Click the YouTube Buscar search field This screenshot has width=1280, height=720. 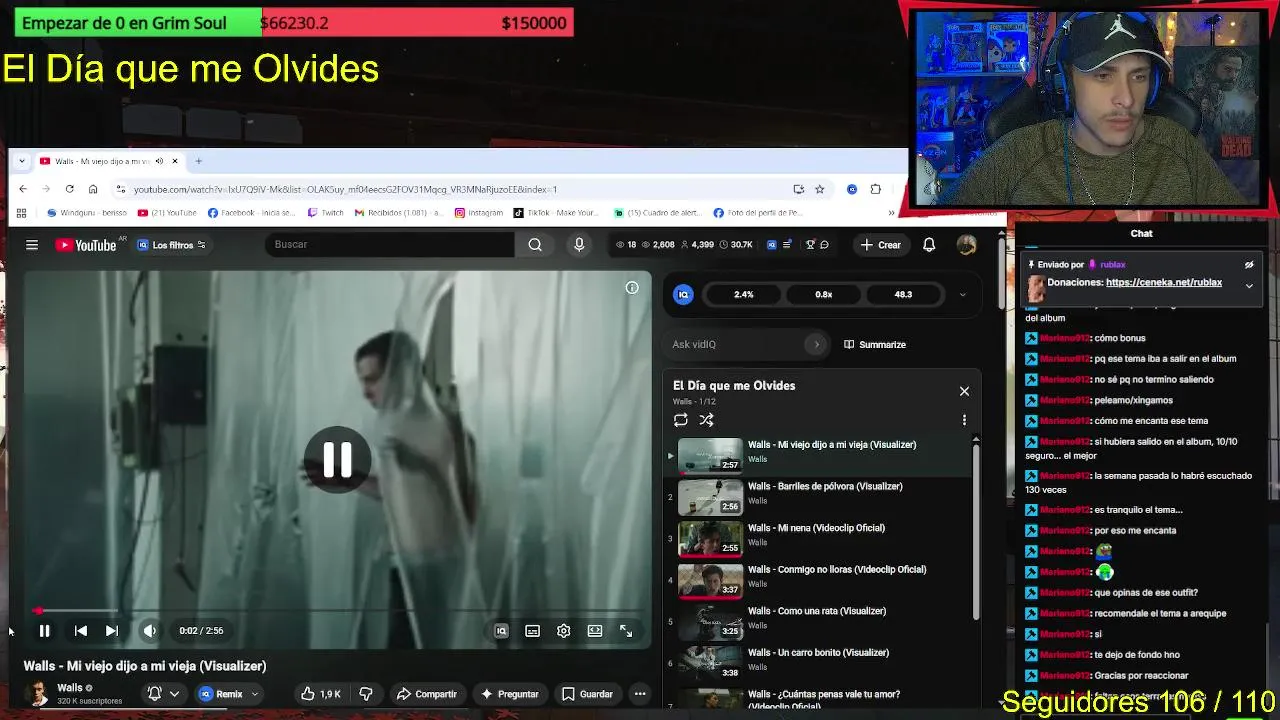click(390, 245)
